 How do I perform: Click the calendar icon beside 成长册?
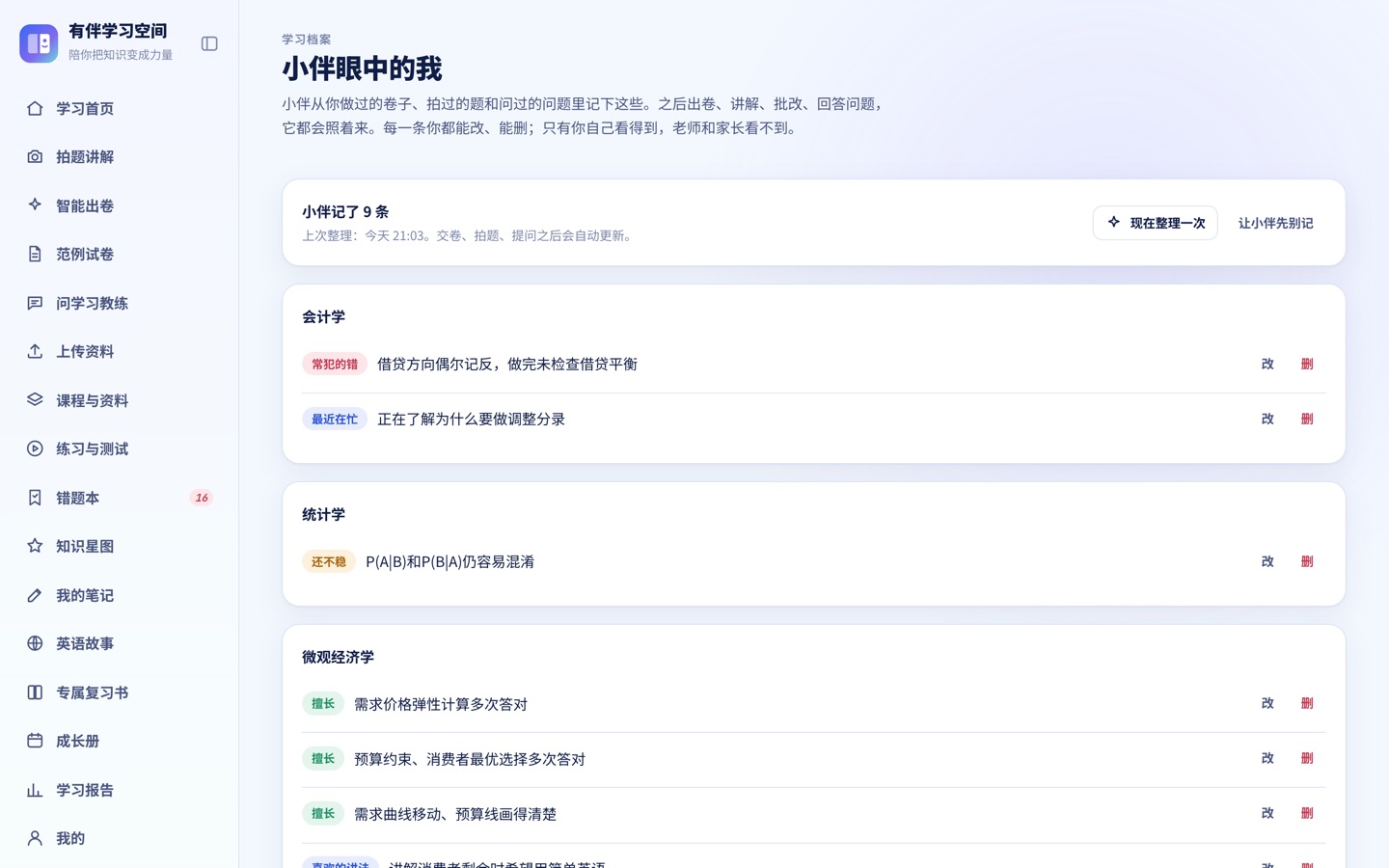pos(35,741)
